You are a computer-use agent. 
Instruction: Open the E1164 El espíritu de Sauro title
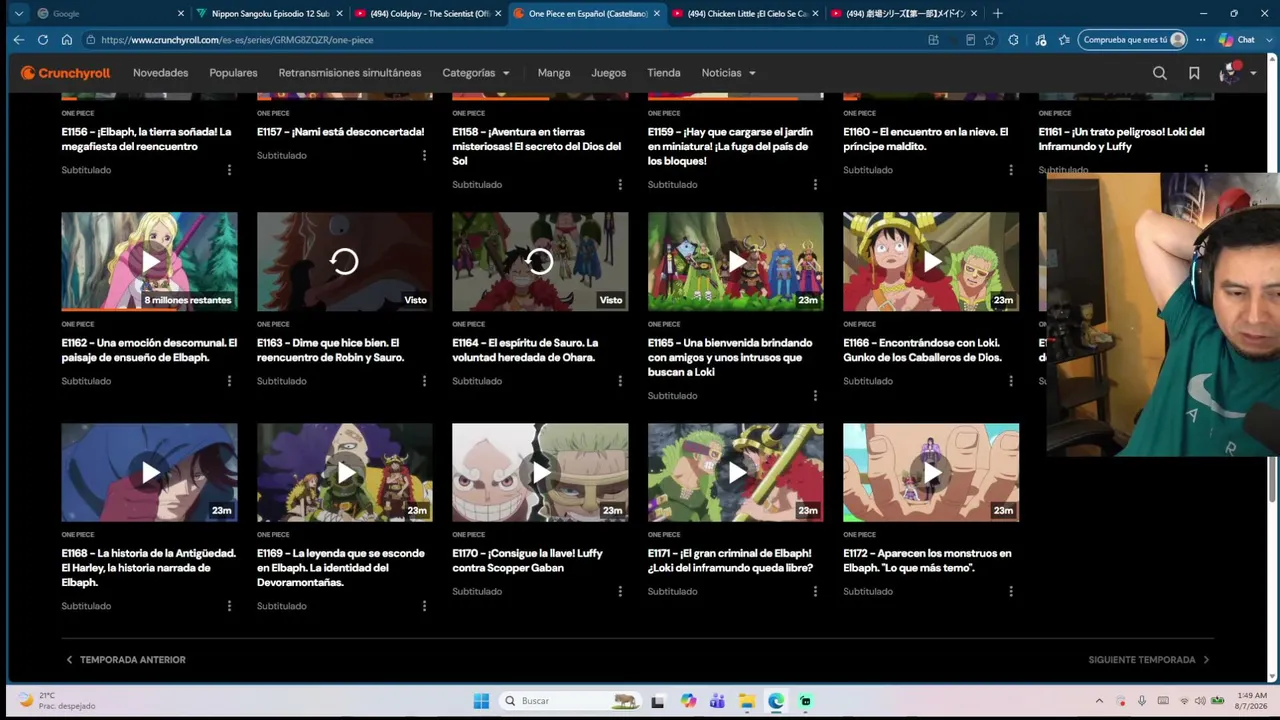pyautogui.click(x=525, y=350)
